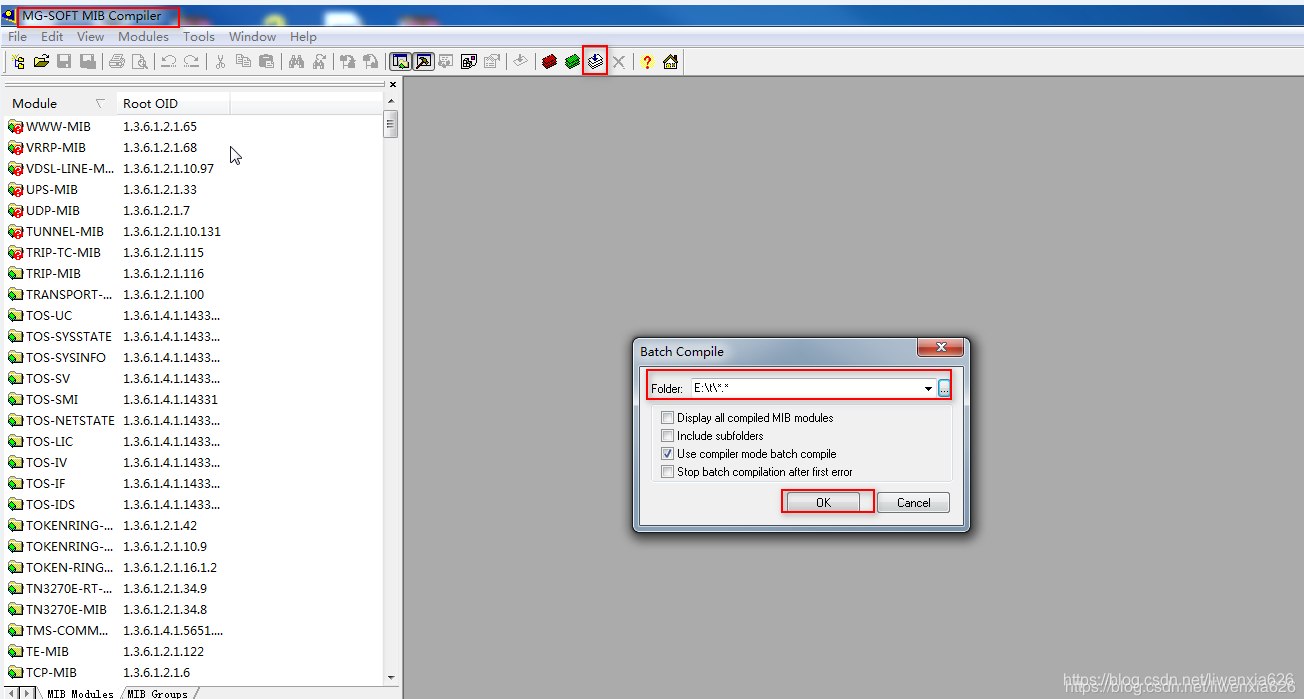Click the Save toolbar icon
Screen dimensions: 1304x699
(x=64, y=62)
